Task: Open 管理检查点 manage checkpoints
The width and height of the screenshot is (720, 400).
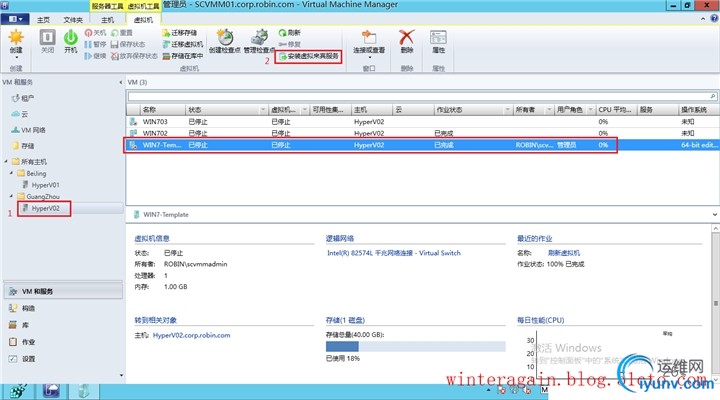Action: coord(259,41)
